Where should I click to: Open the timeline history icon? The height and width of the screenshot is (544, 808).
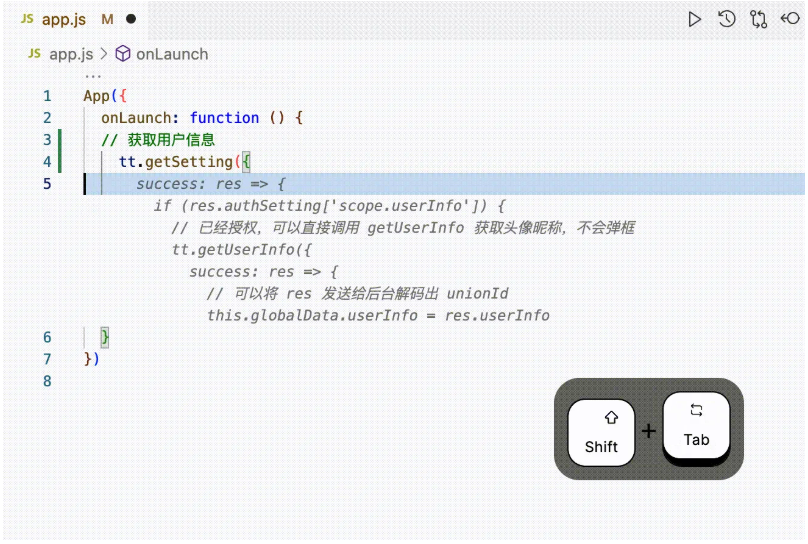(727, 20)
